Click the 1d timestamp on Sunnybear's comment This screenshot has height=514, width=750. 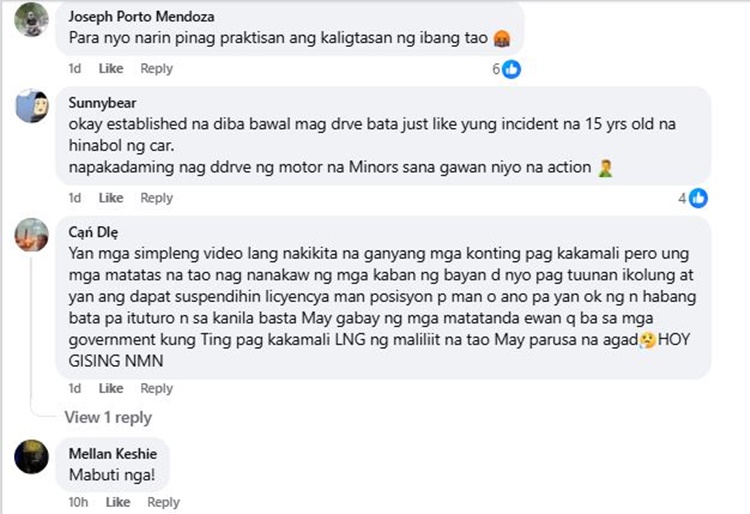pyautogui.click(x=75, y=198)
